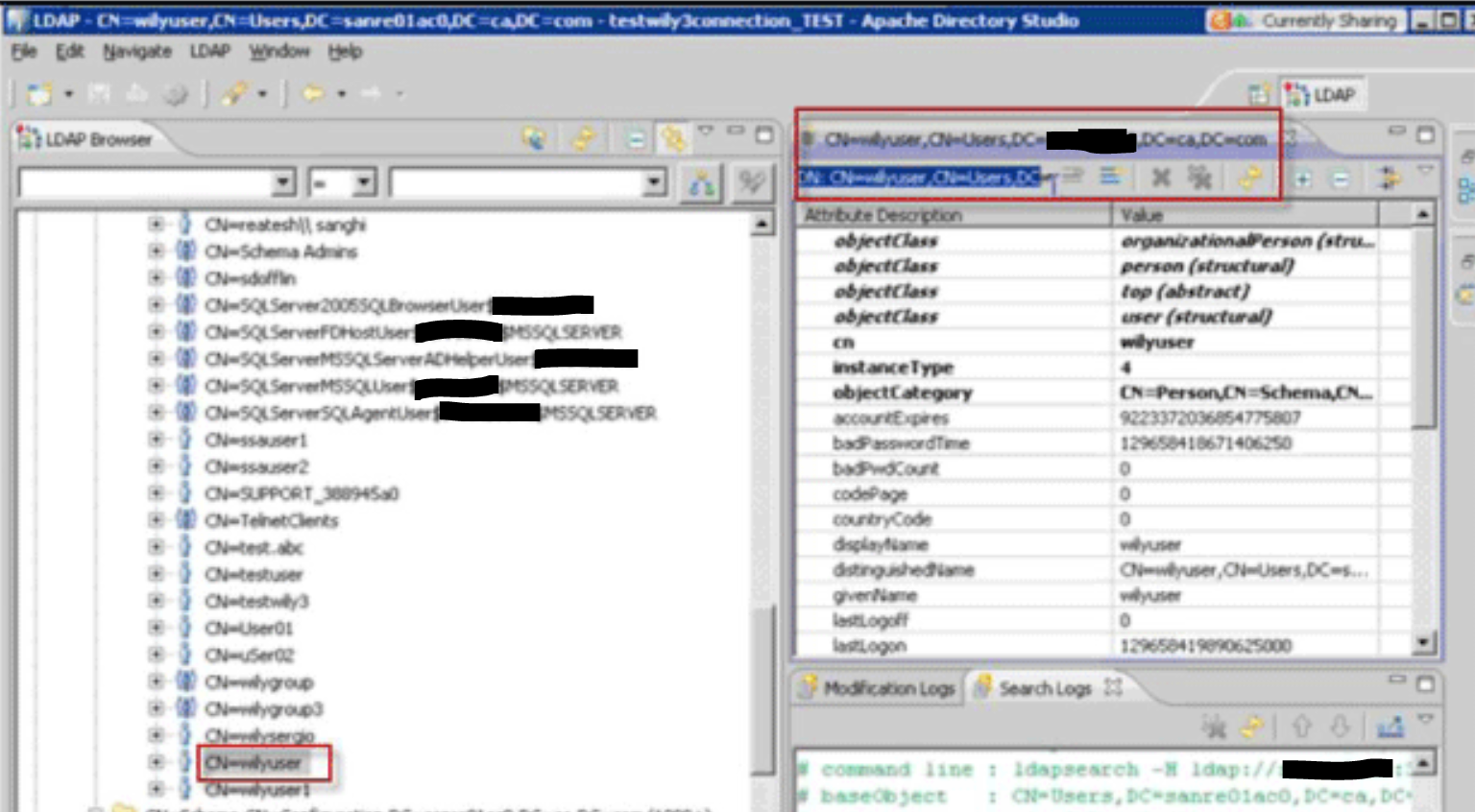Click Collapse All minus icon in entry editor

pyautogui.click(x=1342, y=178)
